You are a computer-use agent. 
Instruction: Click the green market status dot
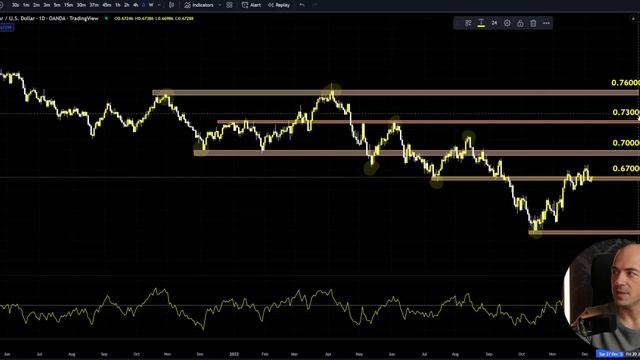pyautogui.click(x=107, y=18)
